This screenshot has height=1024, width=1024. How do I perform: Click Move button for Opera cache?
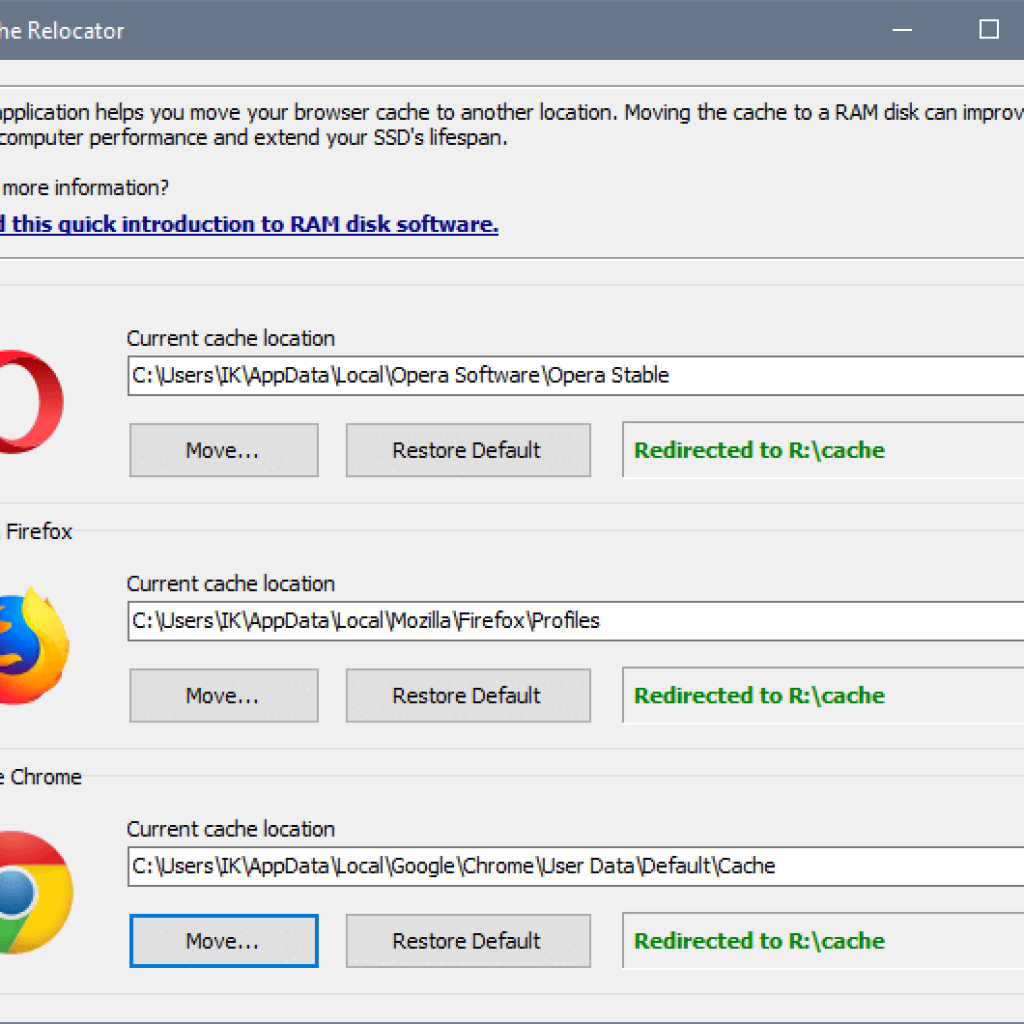tap(224, 450)
